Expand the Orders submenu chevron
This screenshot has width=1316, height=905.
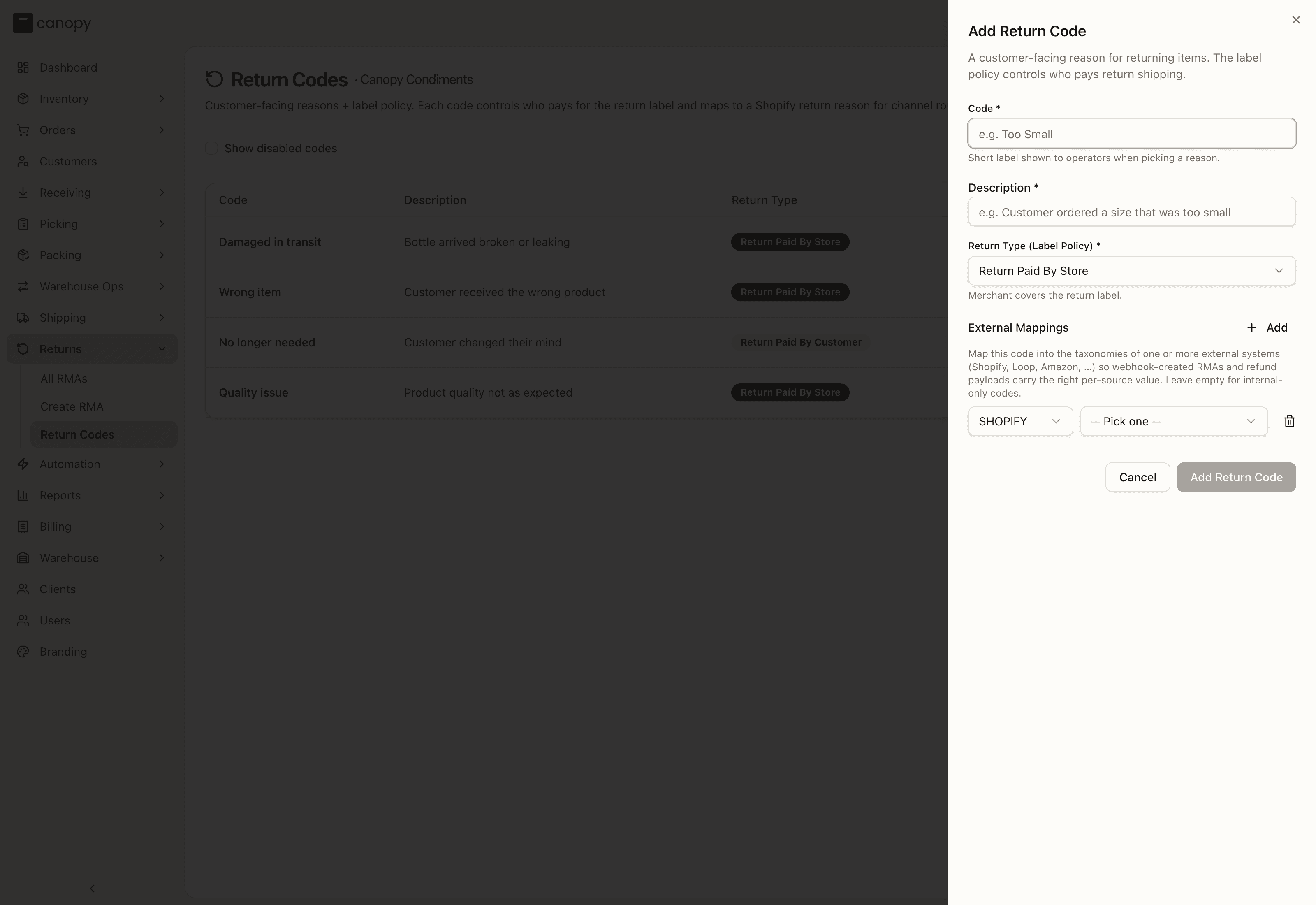(x=162, y=130)
